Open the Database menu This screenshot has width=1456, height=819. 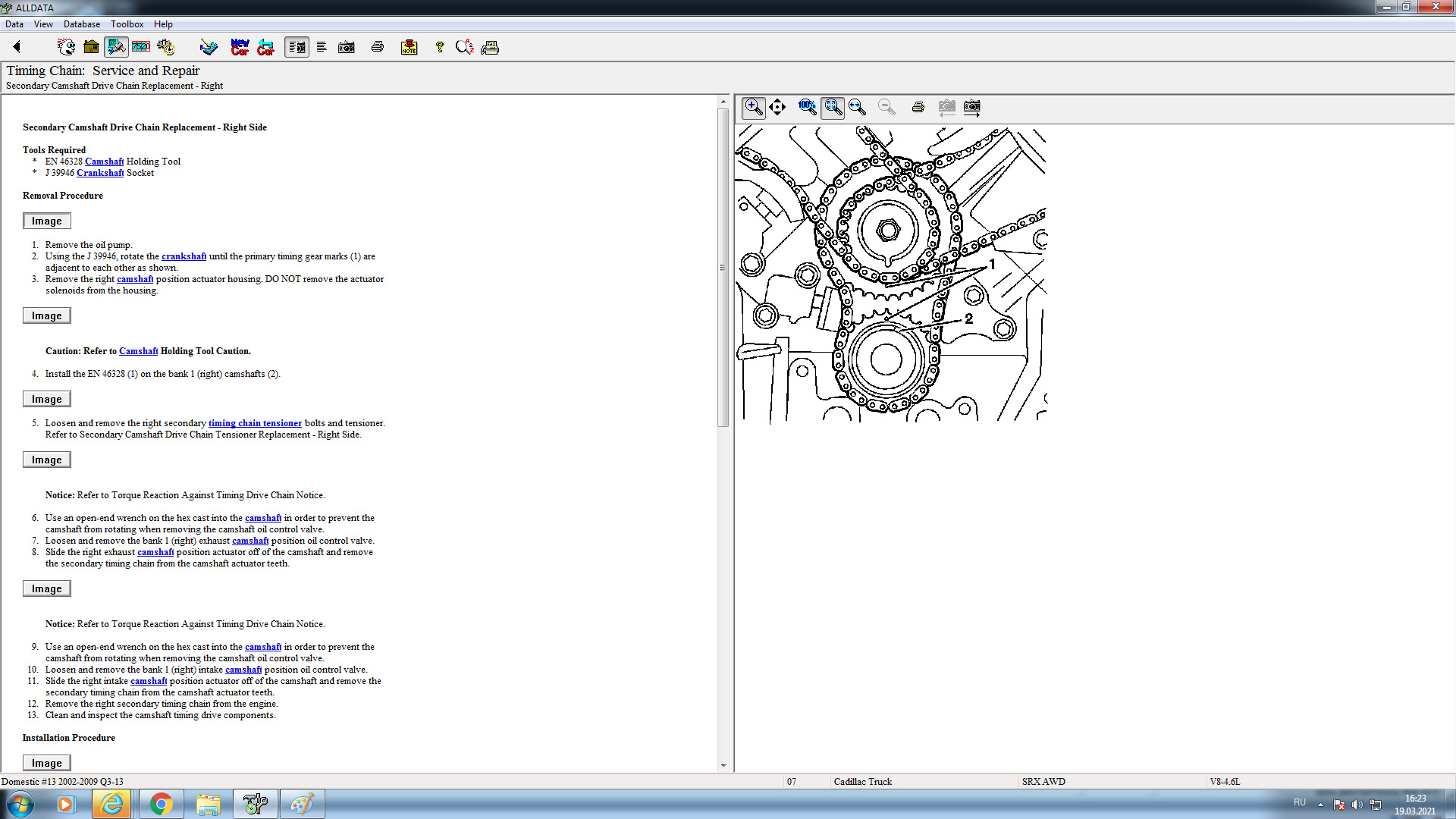pyautogui.click(x=81, y=24)
